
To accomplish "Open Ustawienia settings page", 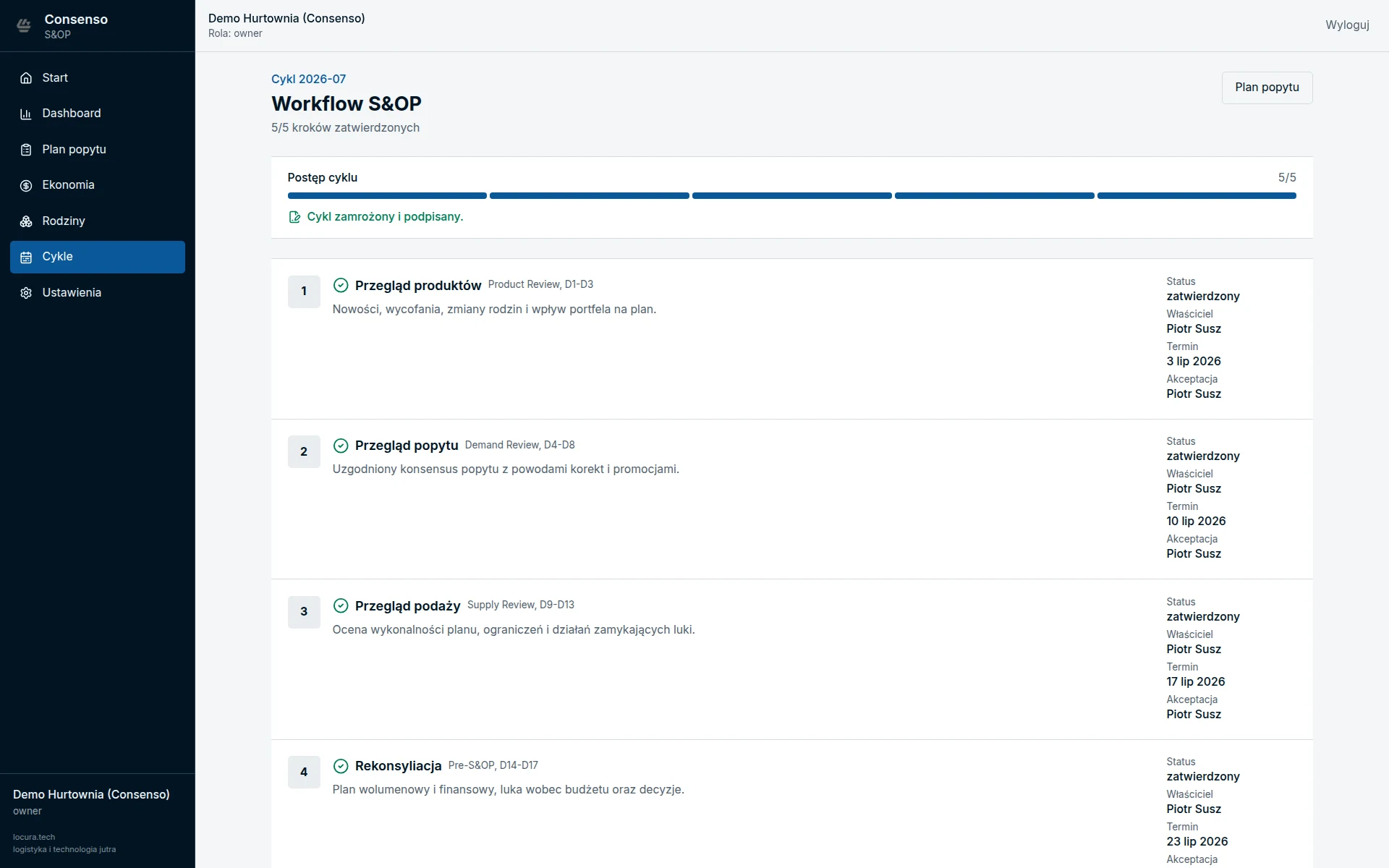I will point(98,293).
